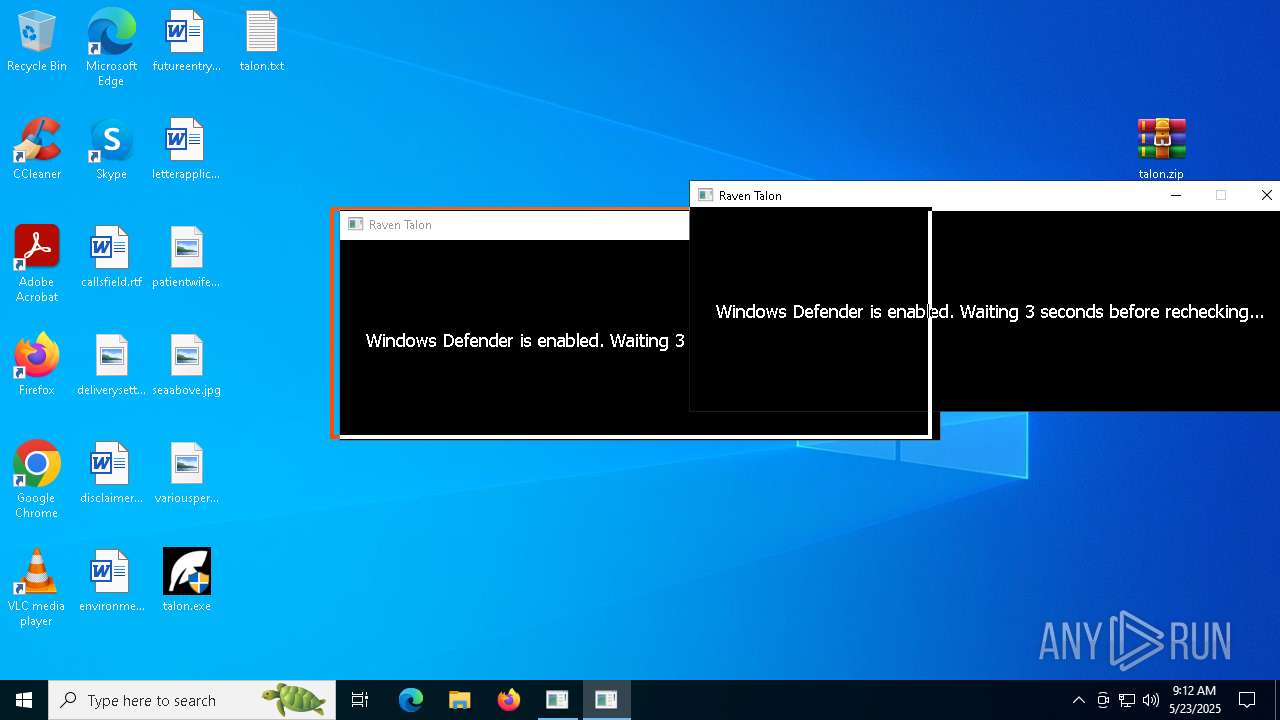The image size is (1280, 720).
Task: Click the taskbar search box
Action: 192,700
